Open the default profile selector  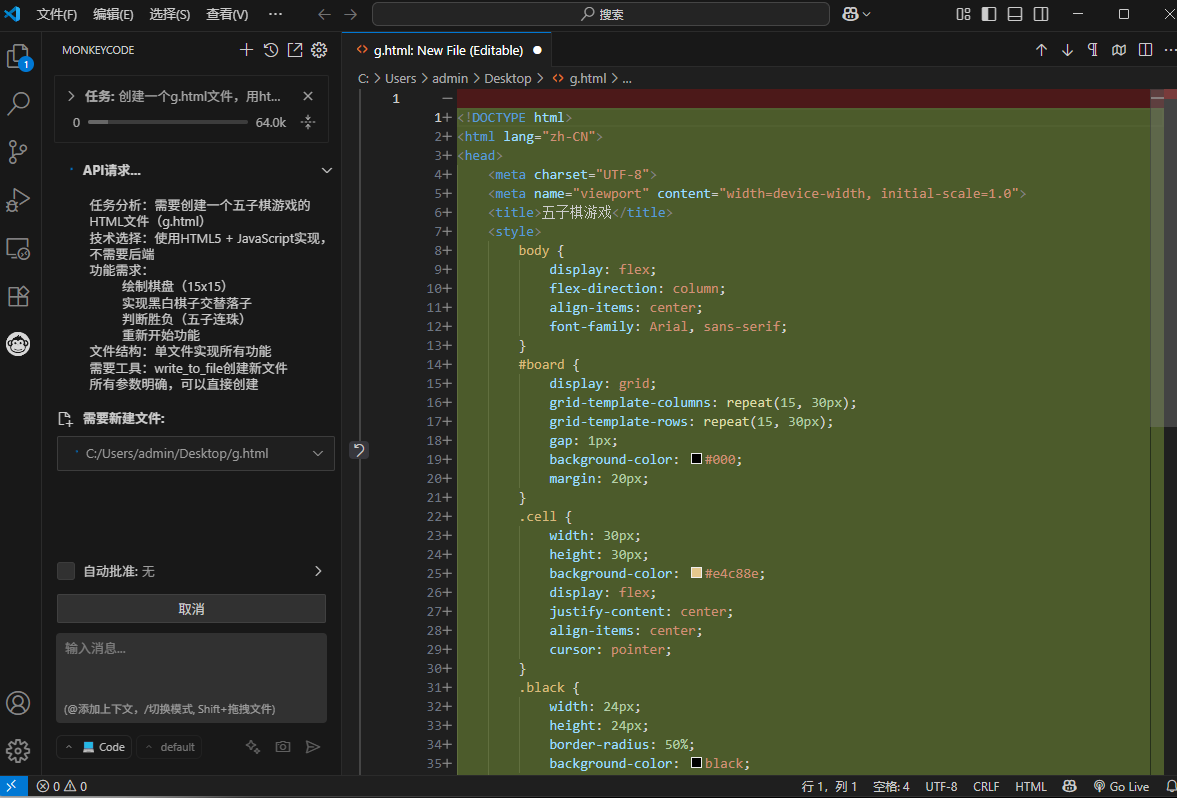(170, 747)
